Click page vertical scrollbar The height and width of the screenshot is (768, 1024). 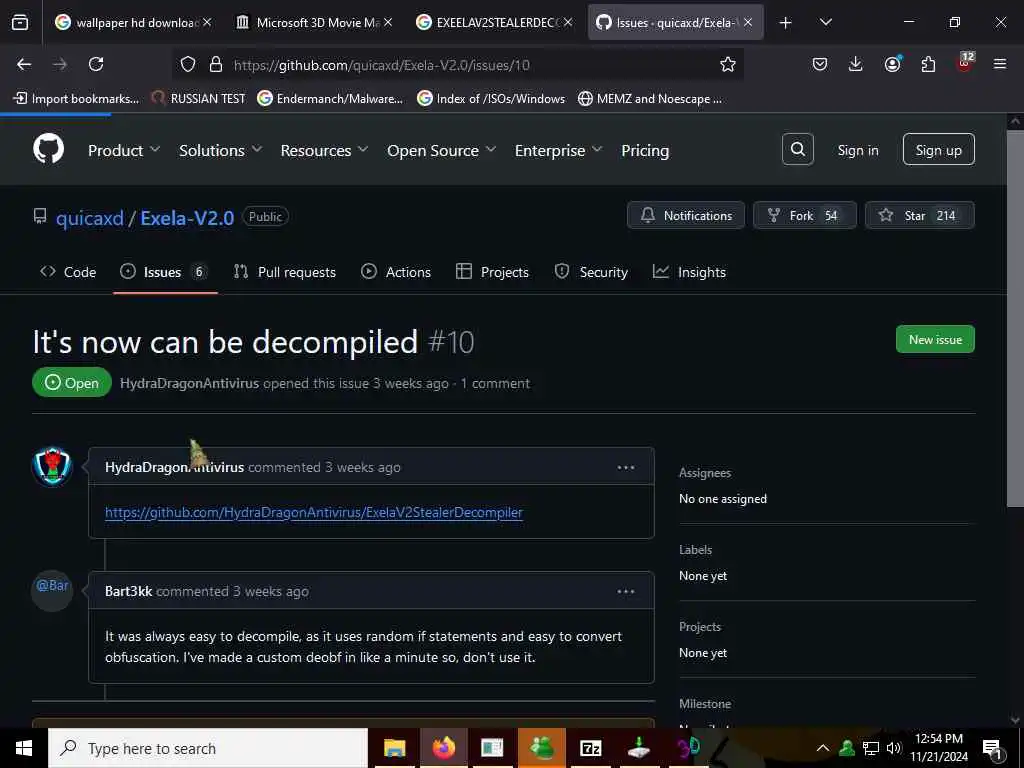pos(1015,318)
